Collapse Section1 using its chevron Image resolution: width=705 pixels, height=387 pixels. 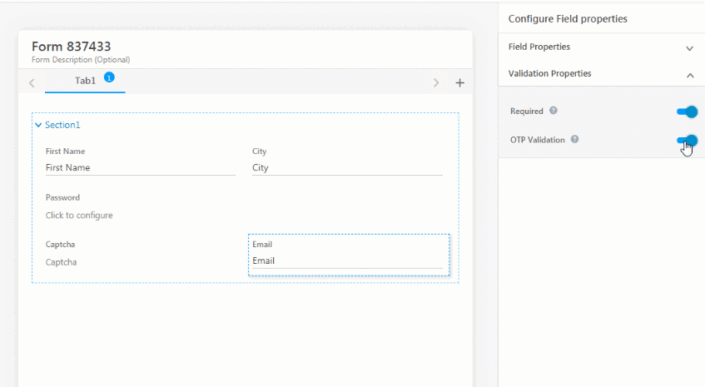[38, 125]
